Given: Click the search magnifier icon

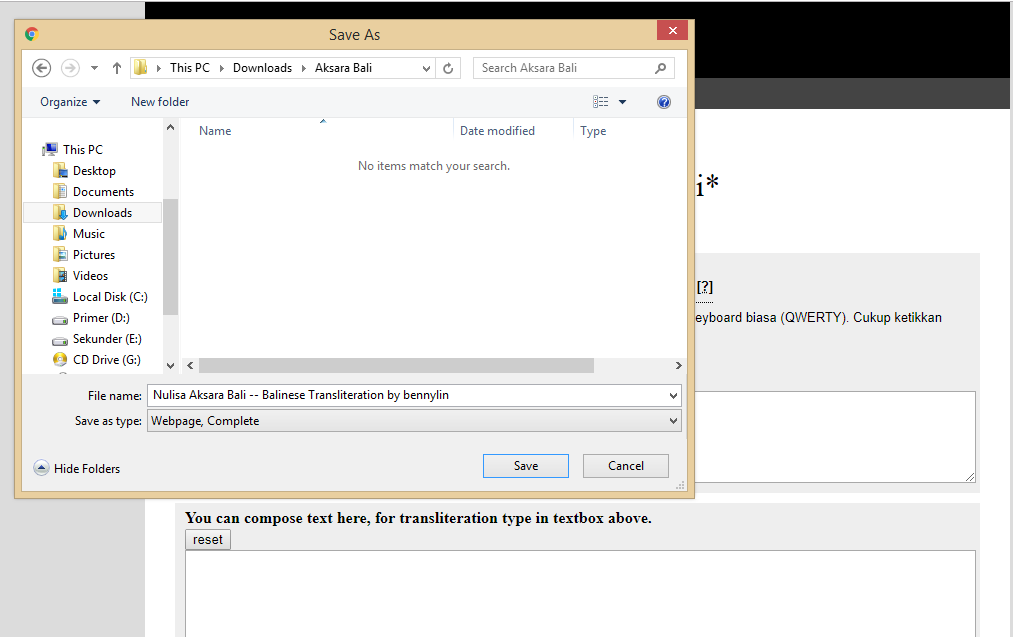Looking at the screenshot, I should click(x=660, y=68).
